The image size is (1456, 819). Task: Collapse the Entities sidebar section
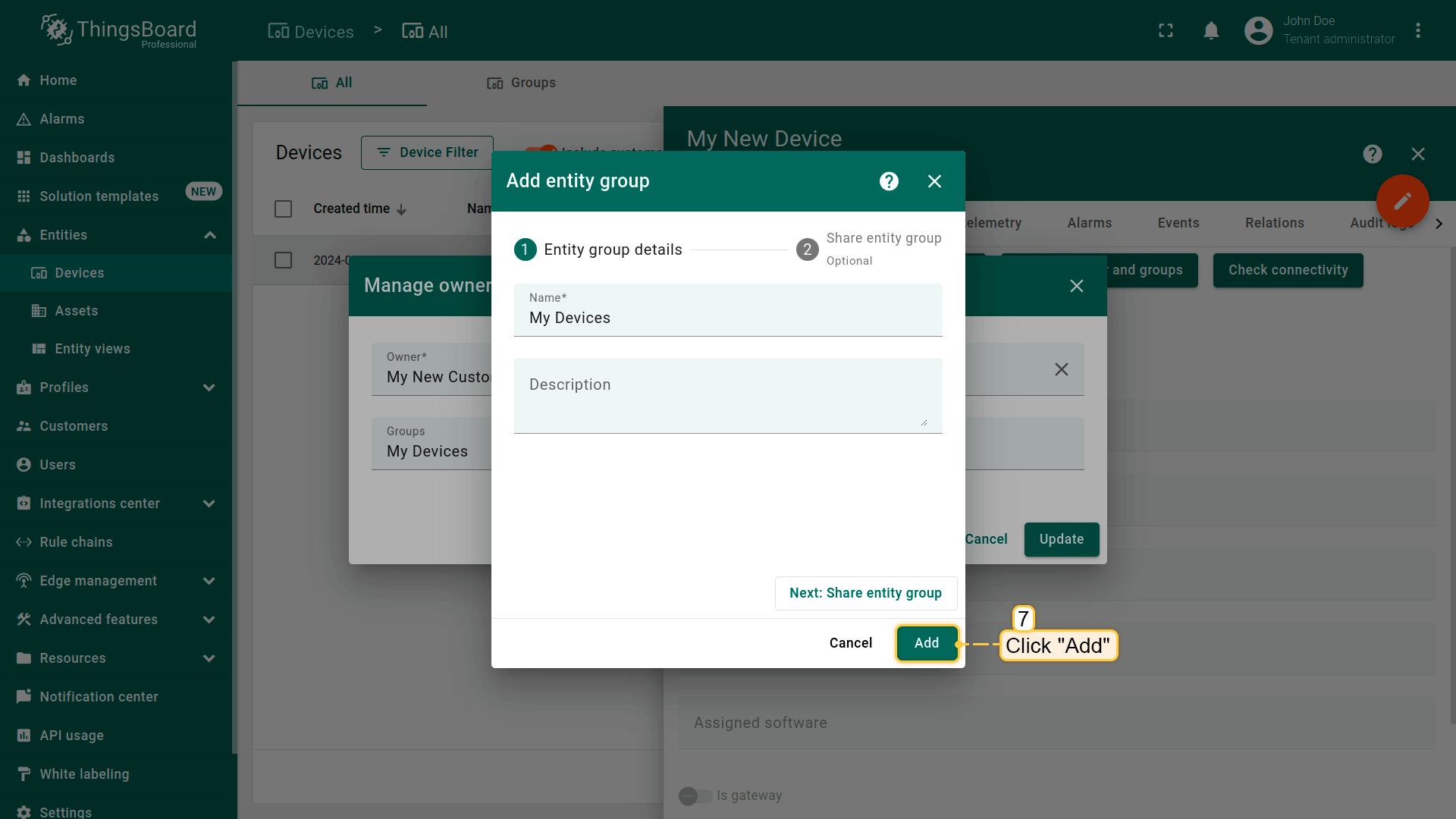coord(210,235)
